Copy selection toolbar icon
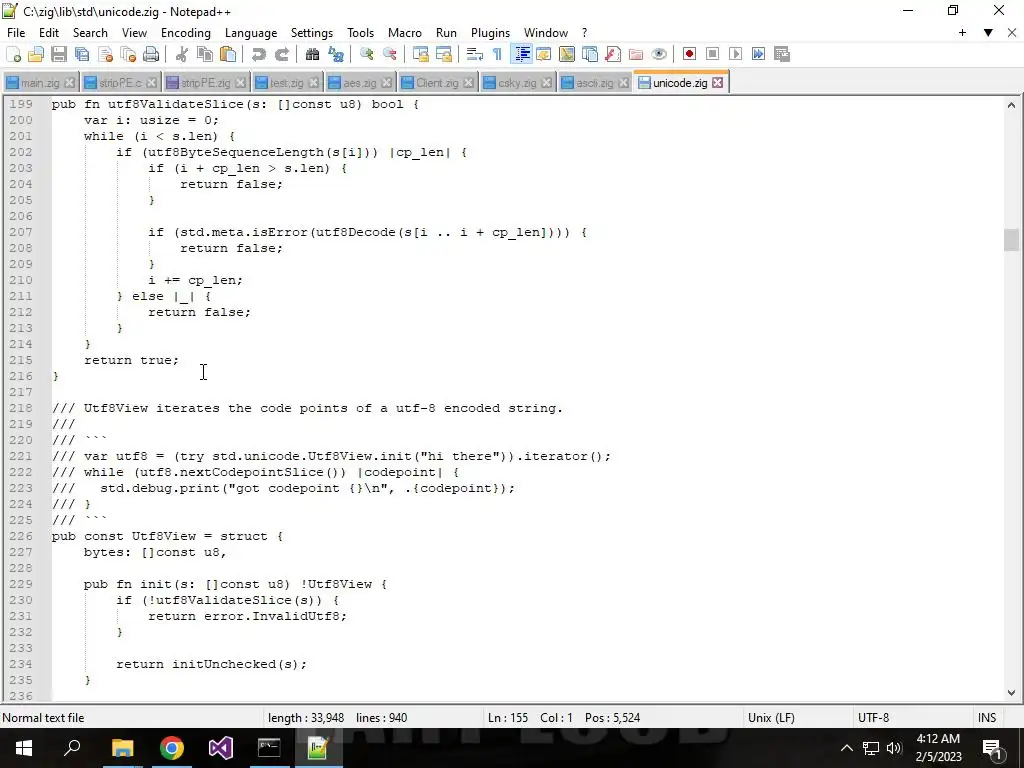Screen dimensions: 1024x768 click(x=204, y=54)
